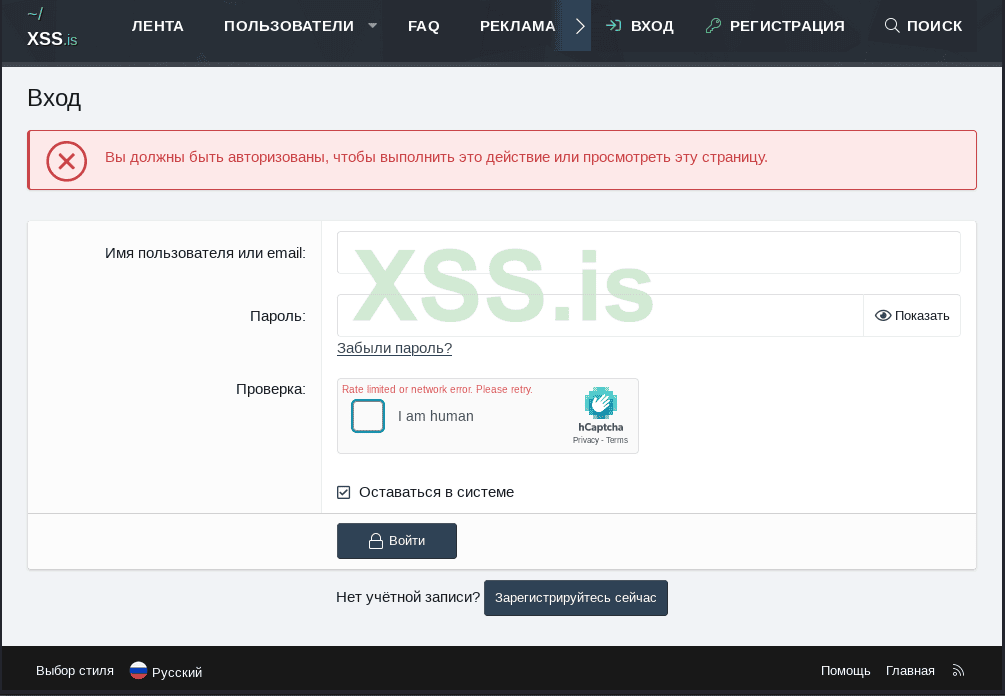Open the РЕКЛАМА navigation item
The image size is (1005, 696).
[x=517, y=26]
